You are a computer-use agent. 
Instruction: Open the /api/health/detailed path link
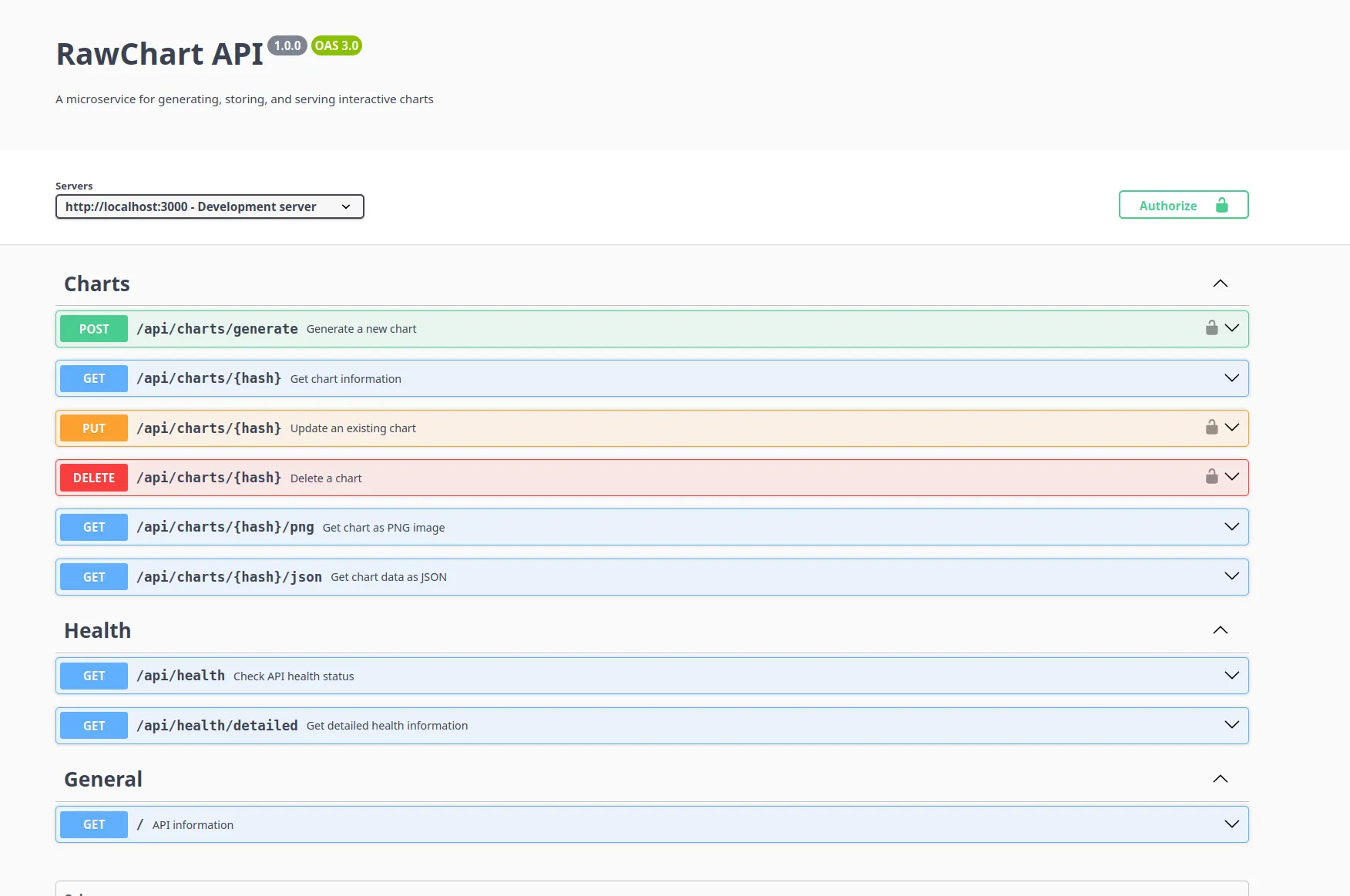pyautogui.click(x=217, y=726)
